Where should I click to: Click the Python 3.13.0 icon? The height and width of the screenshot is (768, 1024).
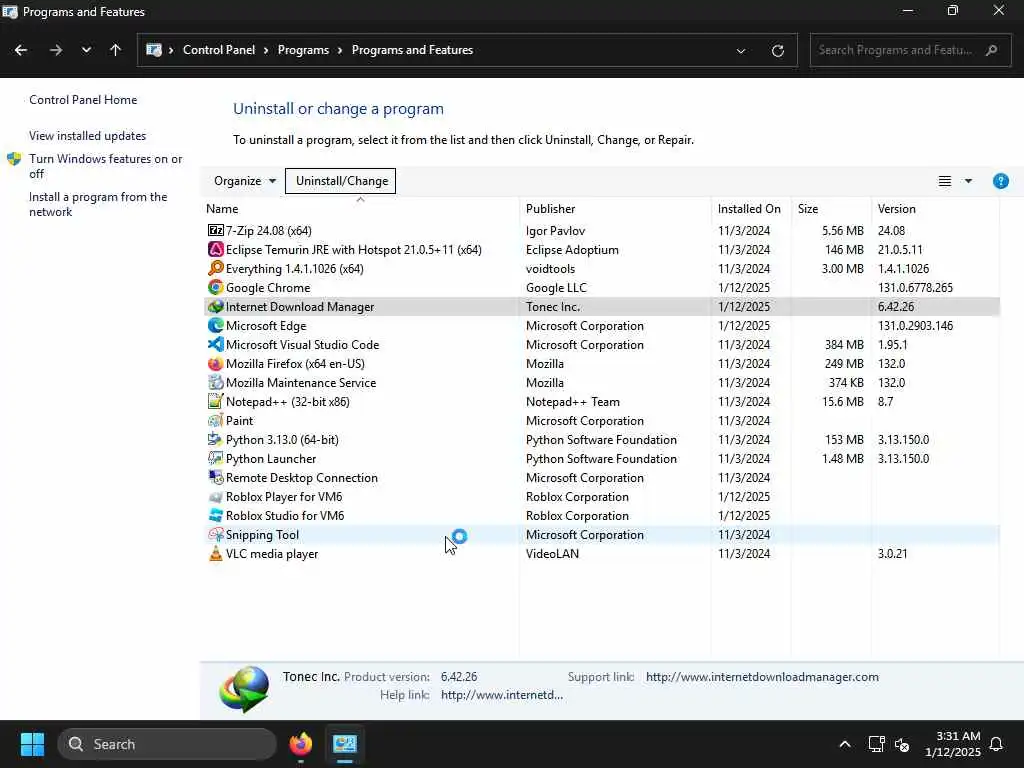216,440
